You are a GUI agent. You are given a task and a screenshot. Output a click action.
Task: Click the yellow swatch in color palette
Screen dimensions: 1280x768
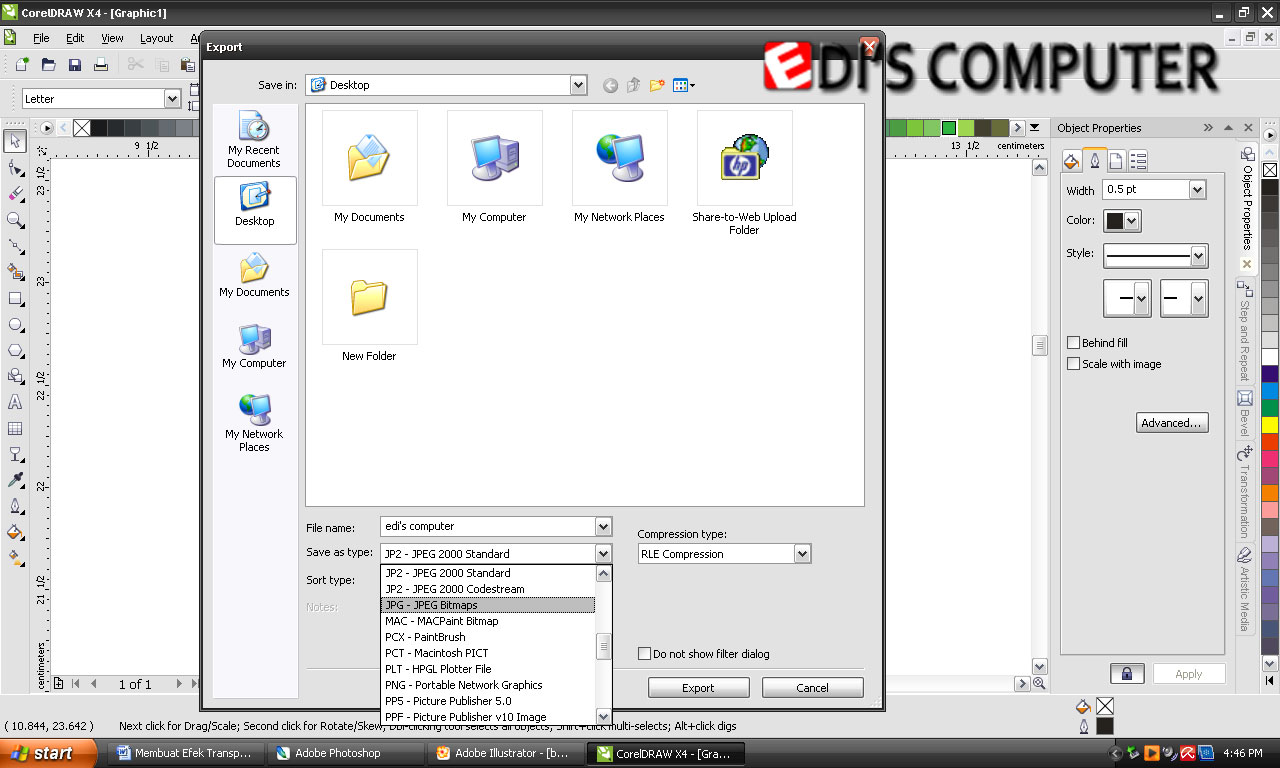(x=1270, y=424)
